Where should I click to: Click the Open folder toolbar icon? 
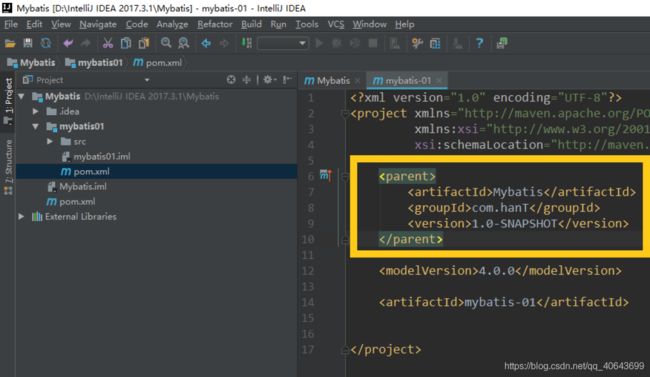(x=10, y=43)
